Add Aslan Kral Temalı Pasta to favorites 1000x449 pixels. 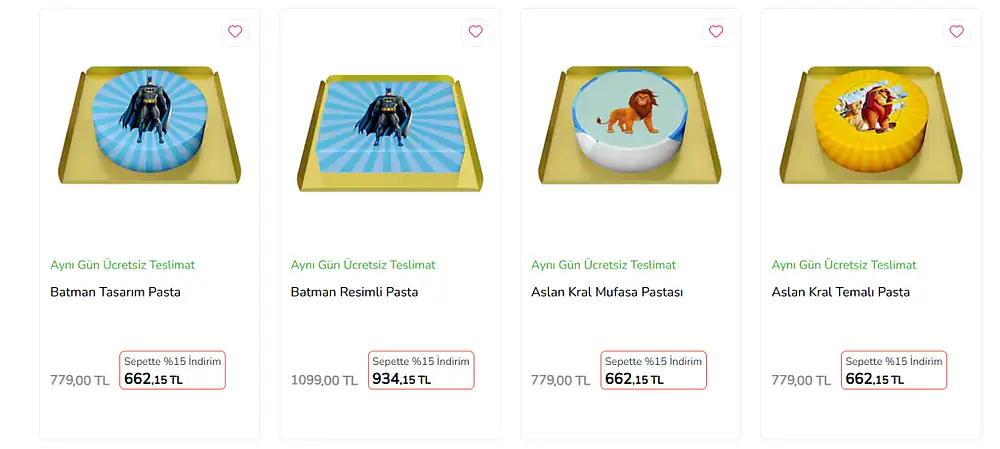956,31
